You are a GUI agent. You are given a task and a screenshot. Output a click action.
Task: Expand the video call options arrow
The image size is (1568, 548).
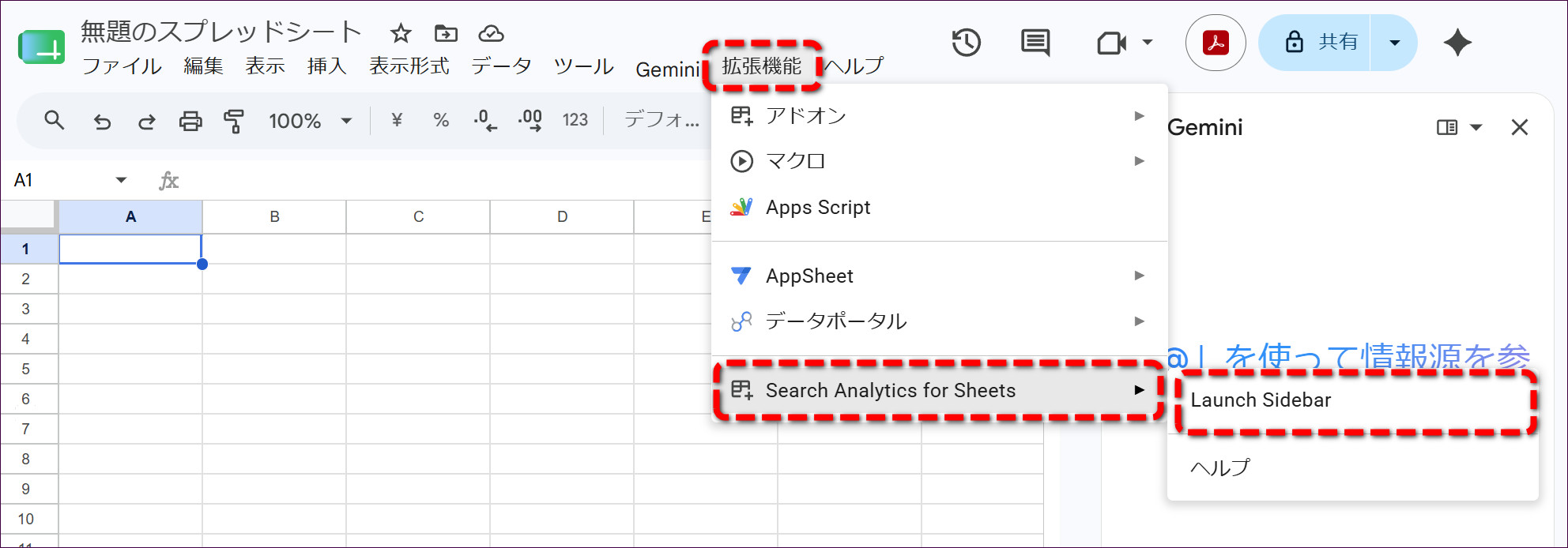[1148, 43]
